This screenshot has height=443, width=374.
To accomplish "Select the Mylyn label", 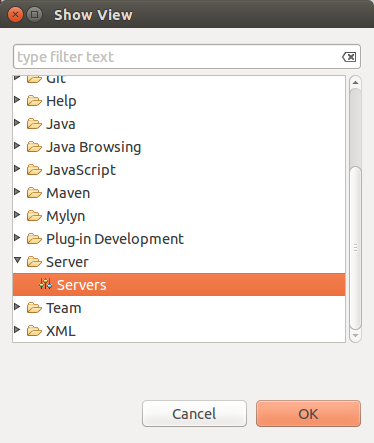I will click(x=66, y=216).
